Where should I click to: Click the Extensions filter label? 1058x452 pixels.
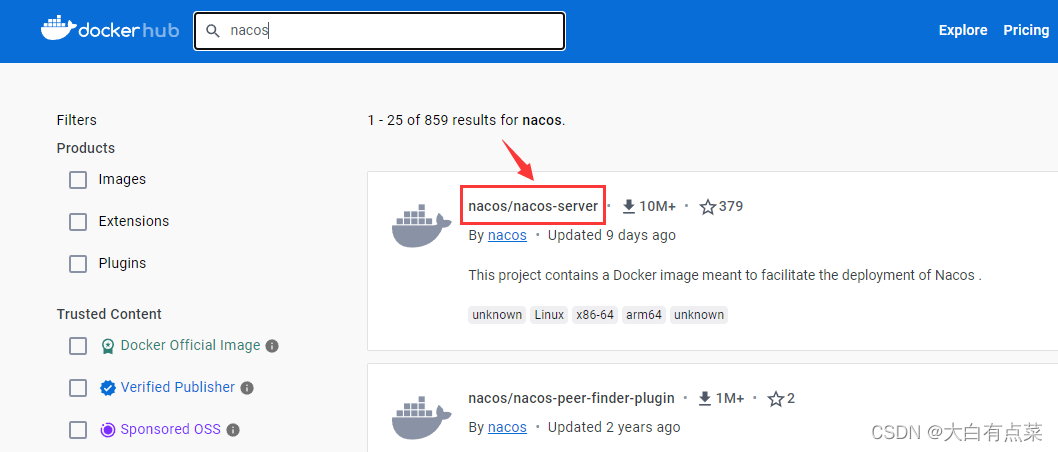pyautogui.click(x=134, y=221)
